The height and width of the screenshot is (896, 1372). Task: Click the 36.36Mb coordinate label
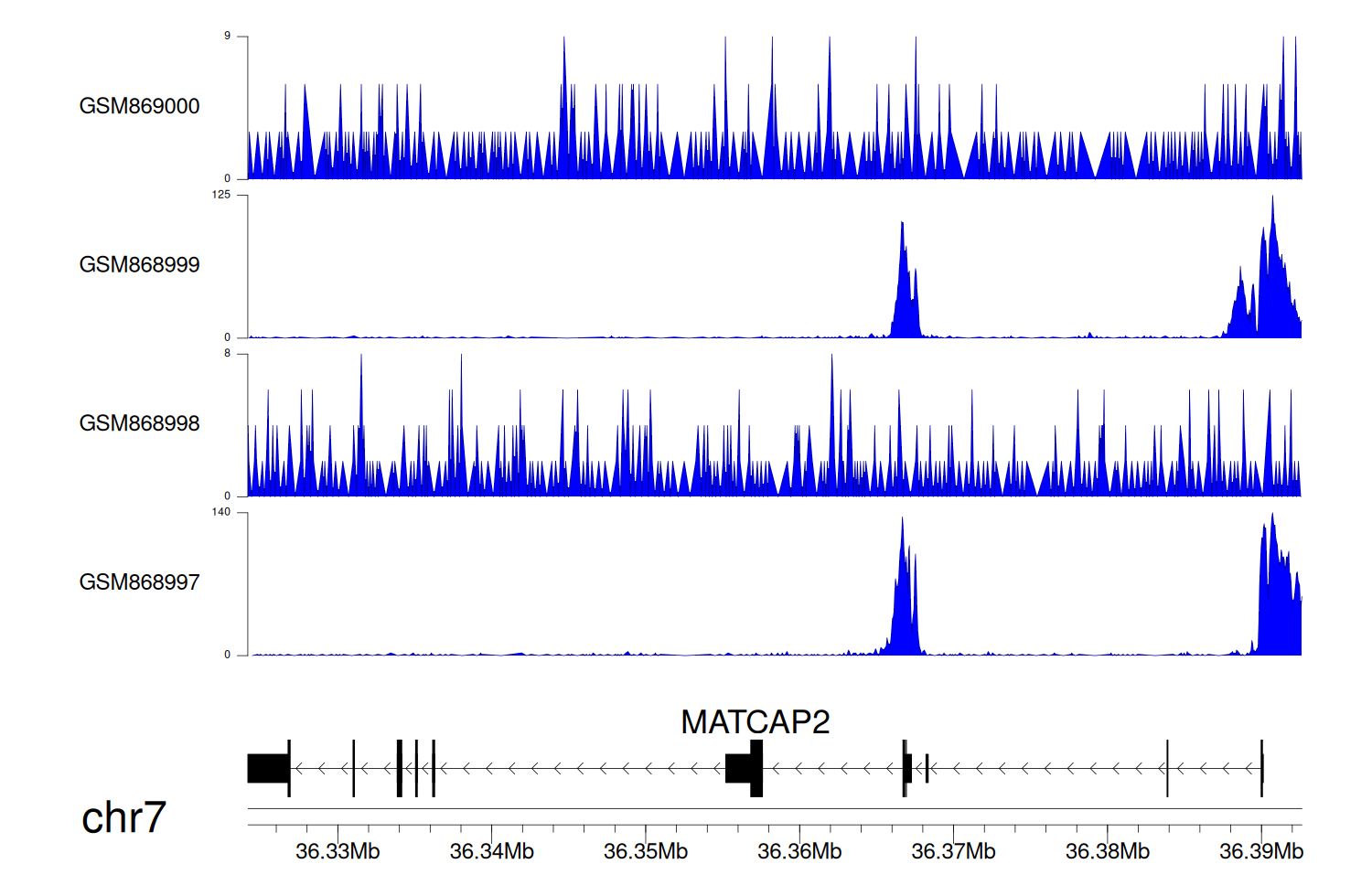799,851
